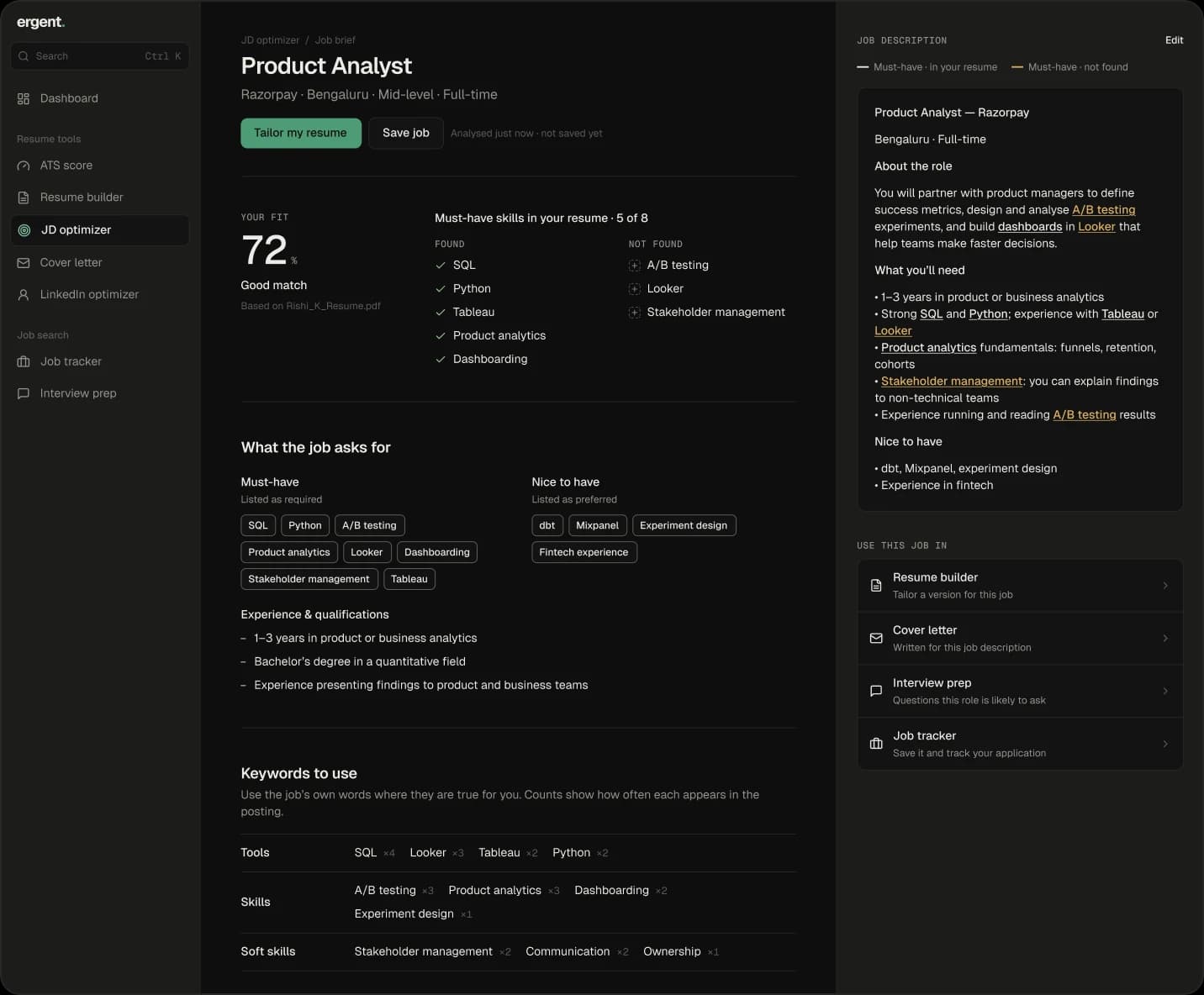
Task: Click the Cover letter envelope icon in sidebar
Action: [x=24, y=263]
